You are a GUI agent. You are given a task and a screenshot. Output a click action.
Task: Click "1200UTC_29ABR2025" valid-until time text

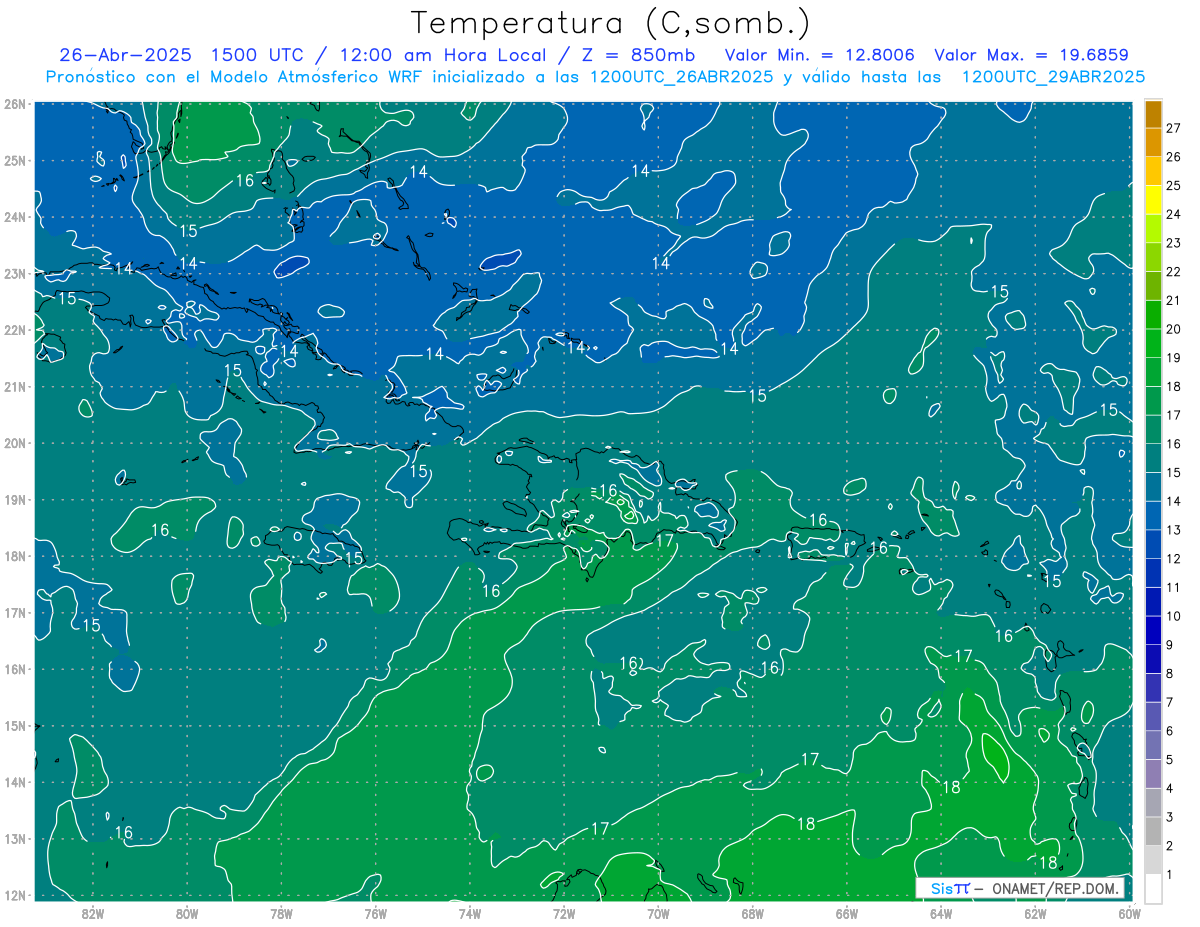click(x=1053, y=77)
